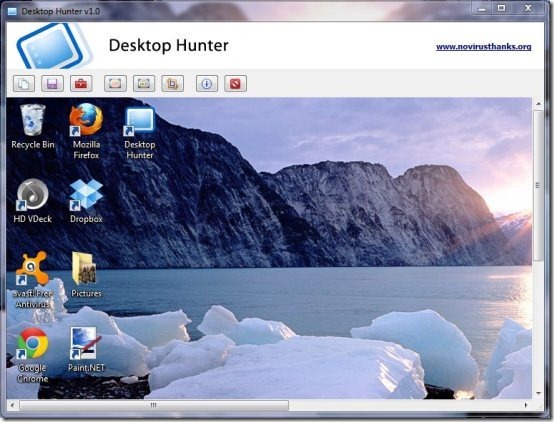554x422 pixels.
Task: Open the red toolbox settings icon
Action: click(x=81, y=84)
